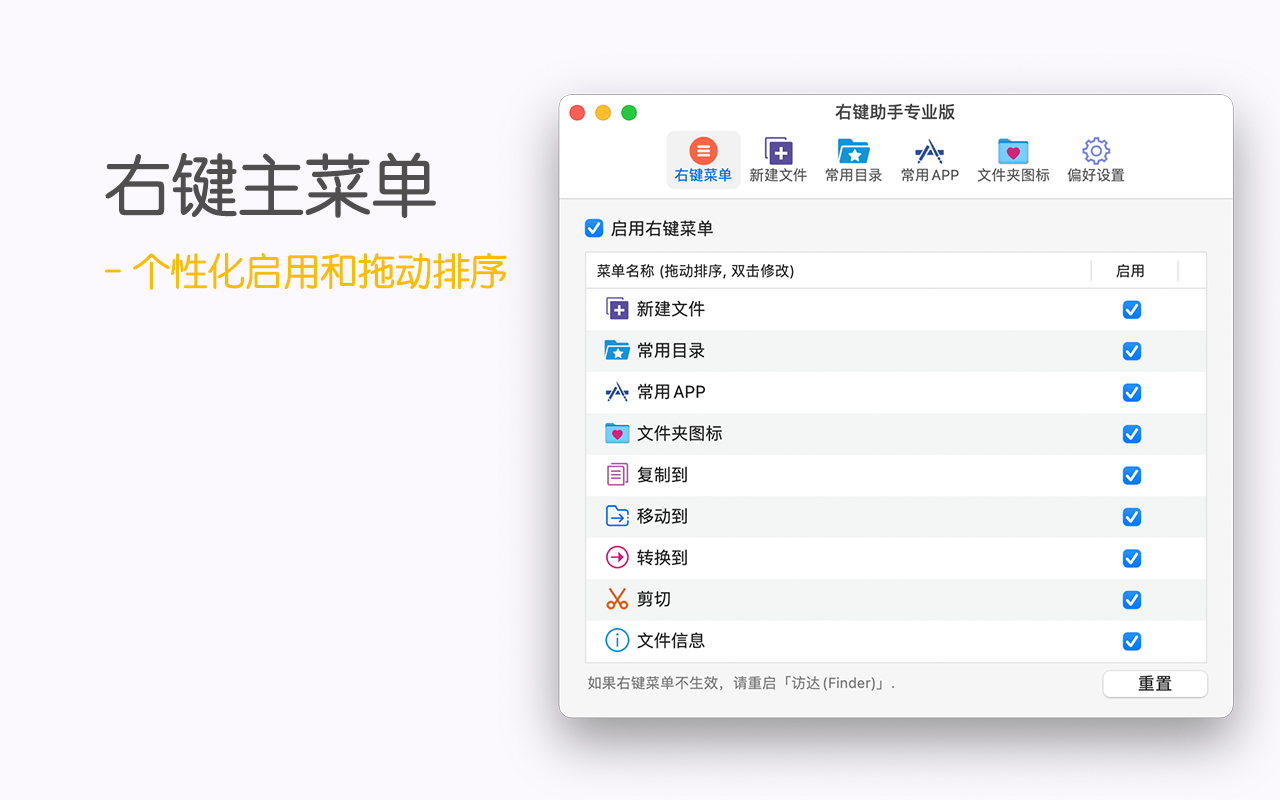Disable the 新建文件 row checkbox
The image size is (1280, 800).
click(x=1132, y=310)
